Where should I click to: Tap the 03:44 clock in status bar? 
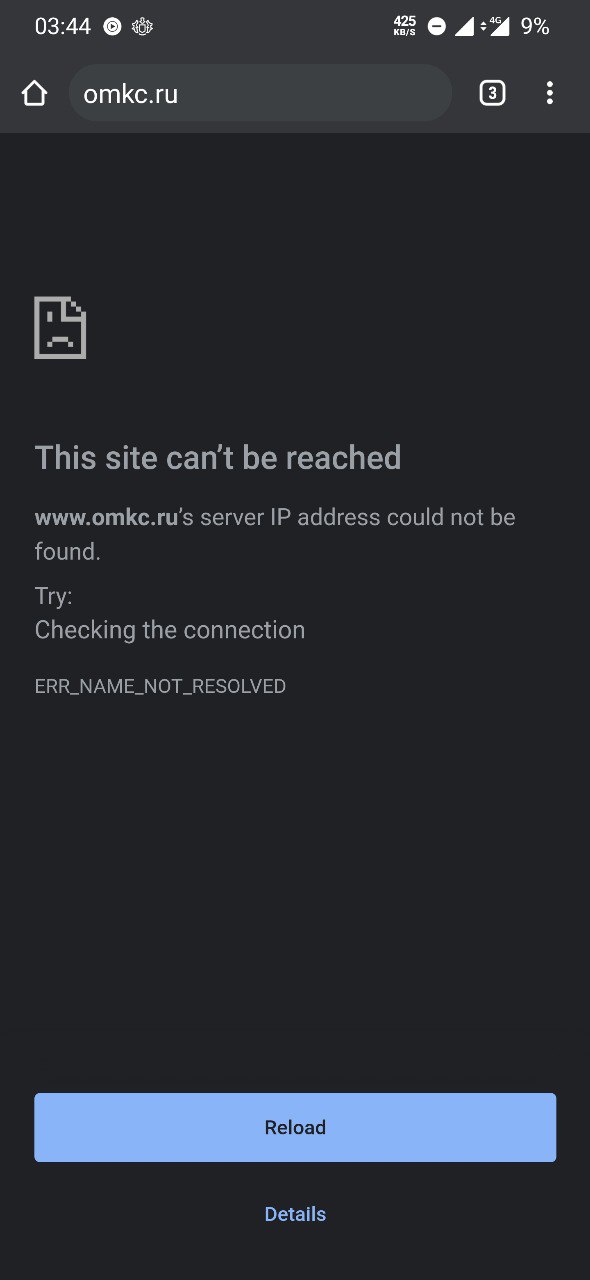[x=62, y=27]
